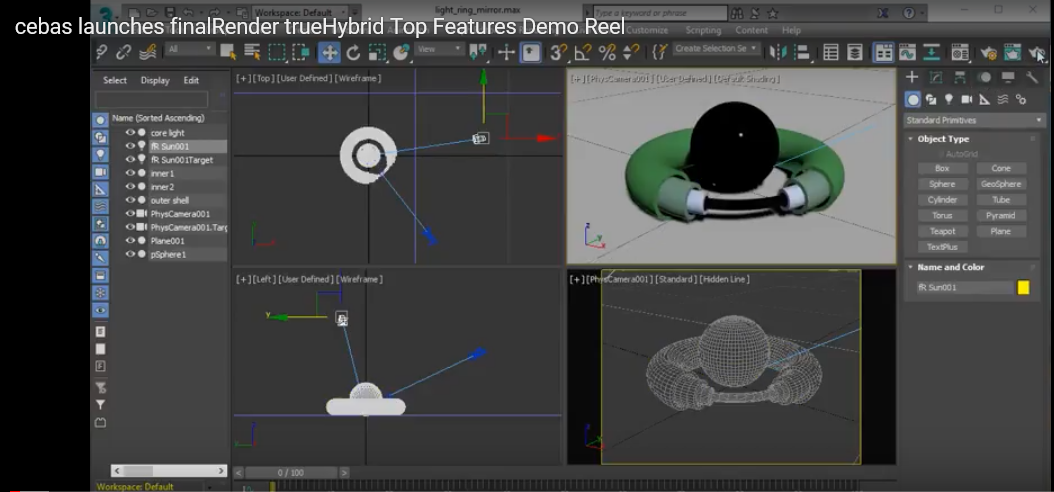Open the Schematic View icon
This screenshot has height=492, width=1054.
coord(931,52)
